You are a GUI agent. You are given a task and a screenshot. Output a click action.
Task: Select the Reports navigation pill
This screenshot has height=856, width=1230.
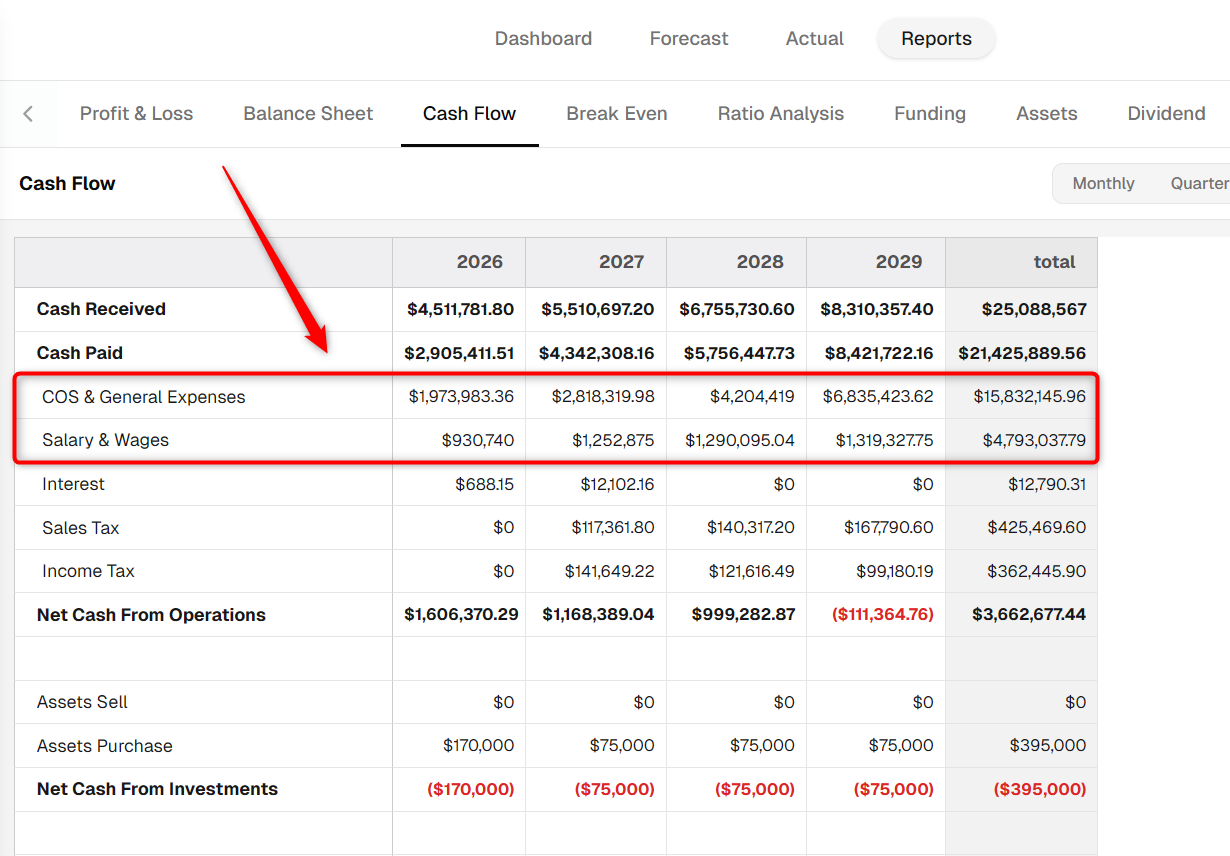pyautogui.click(x=936, y=39)
